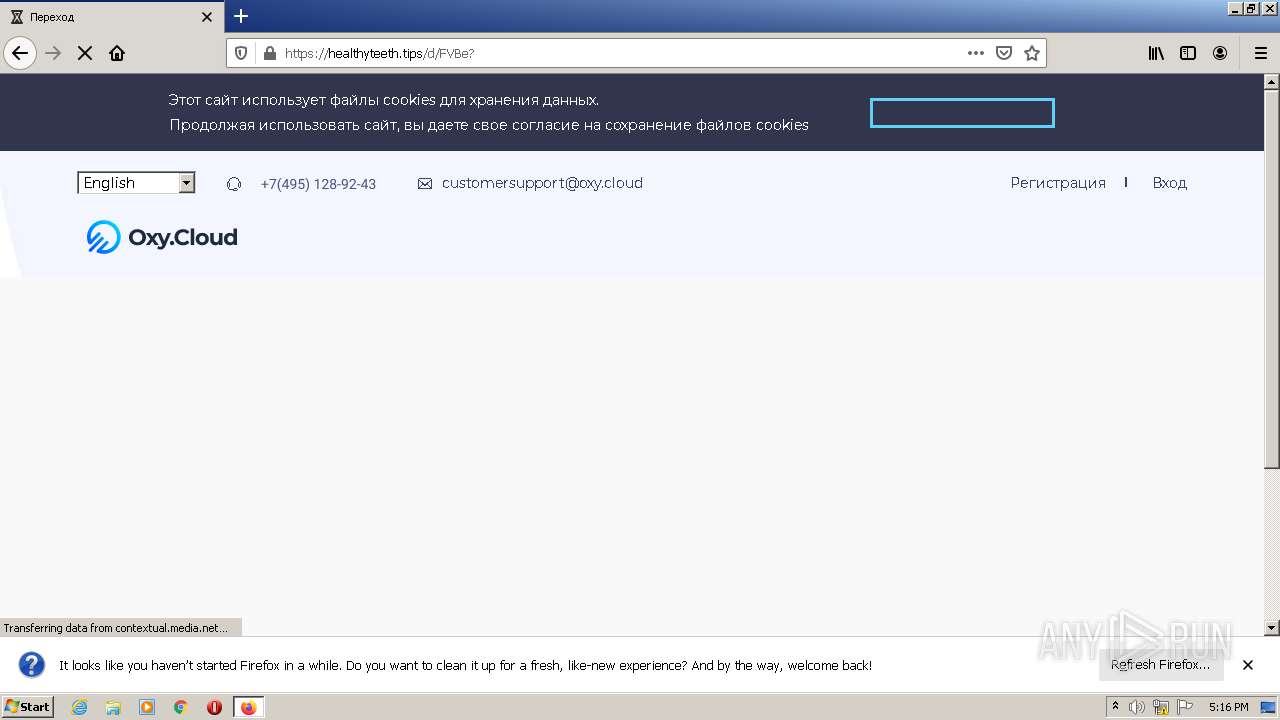Launch Internet Explorer from taskbar

[79, 707]
